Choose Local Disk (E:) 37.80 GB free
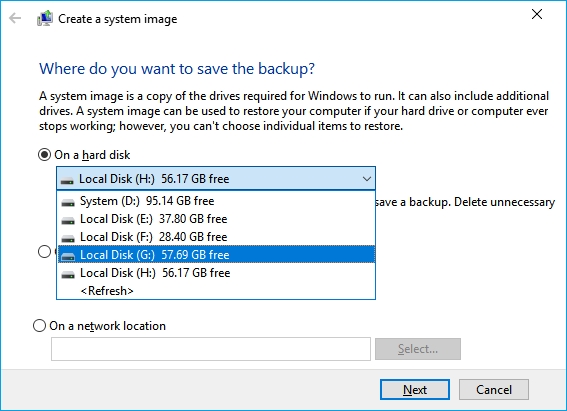This screenshot has width=567, height=411. click(216, 219)
